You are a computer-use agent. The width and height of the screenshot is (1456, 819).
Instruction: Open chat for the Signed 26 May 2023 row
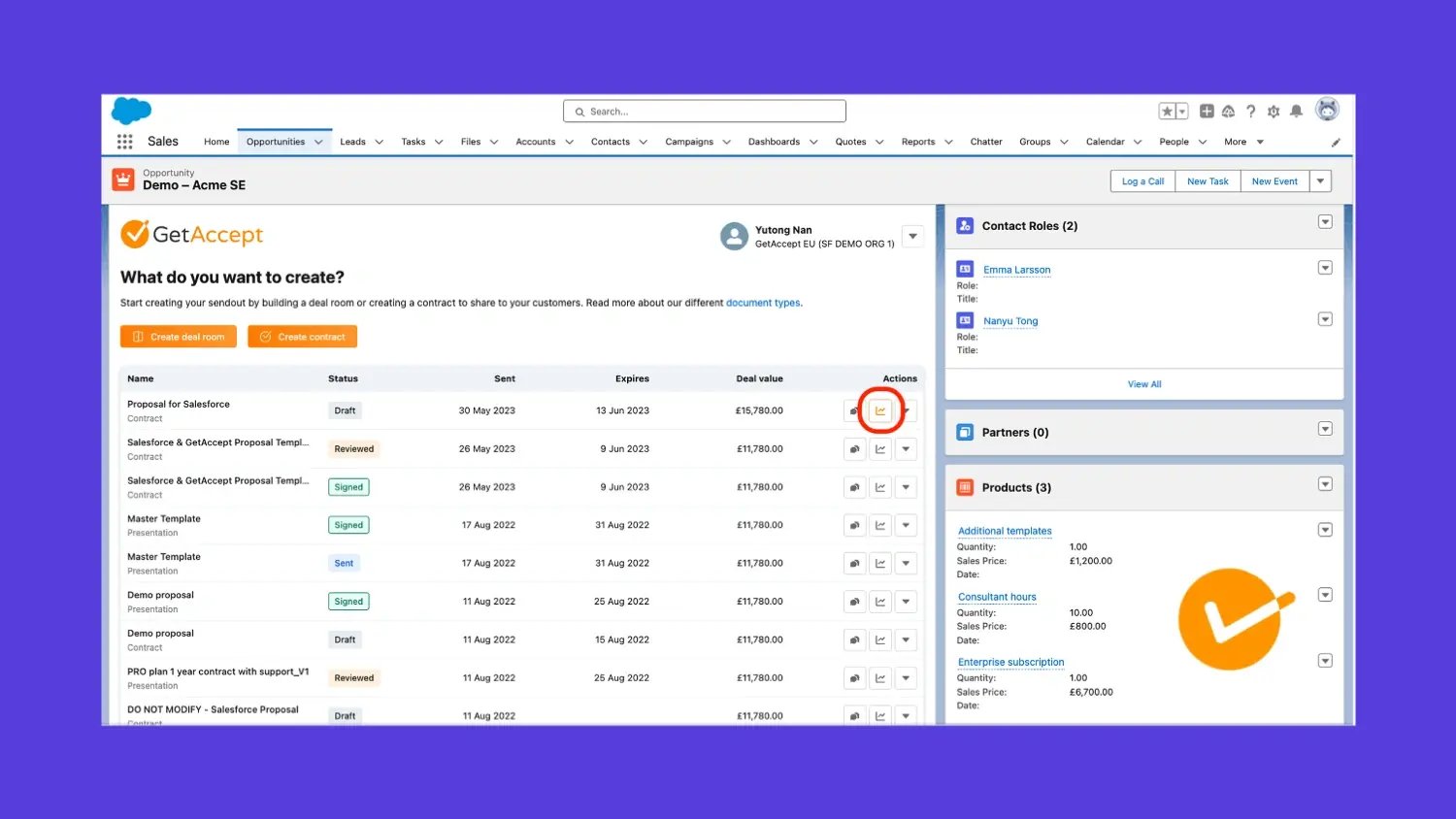[x=854, y=487]
